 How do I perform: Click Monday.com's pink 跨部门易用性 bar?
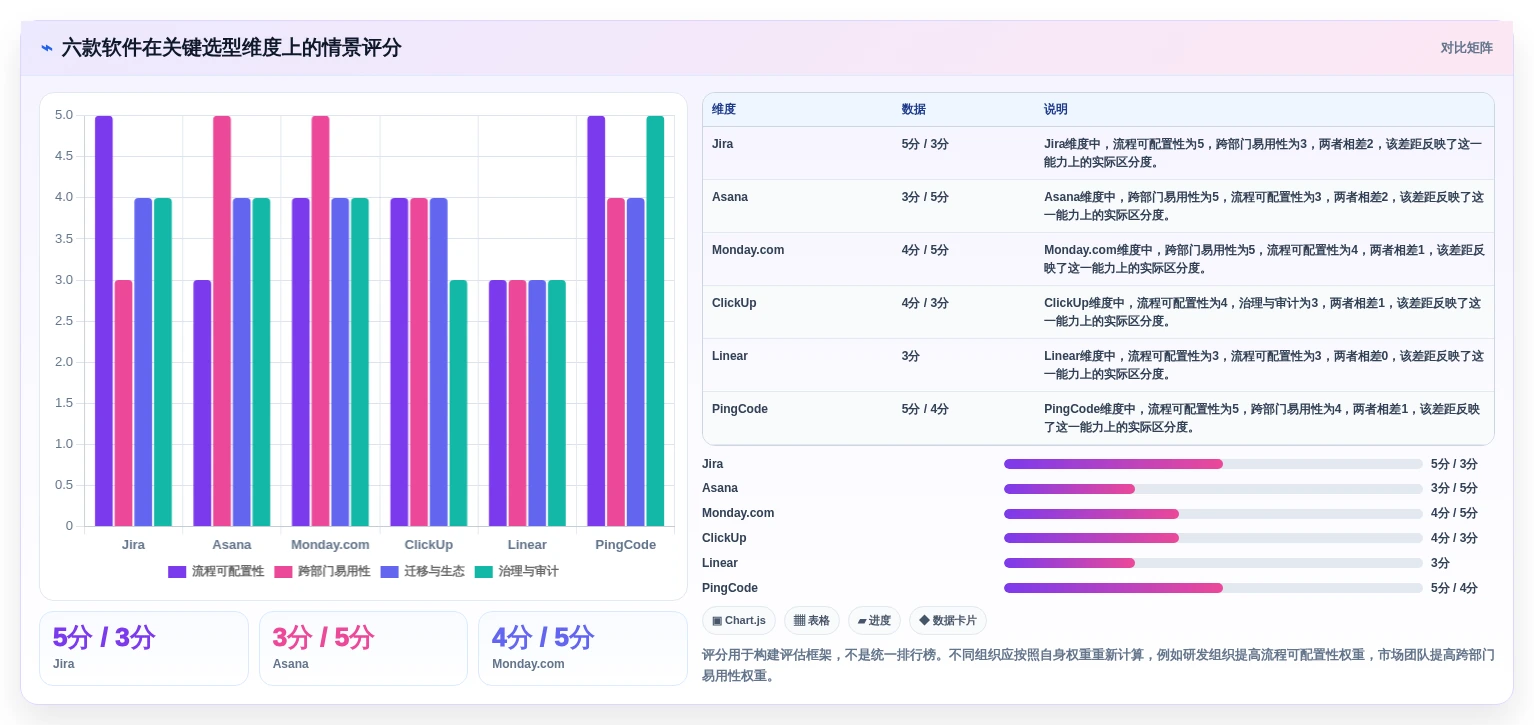pos(320,321)
